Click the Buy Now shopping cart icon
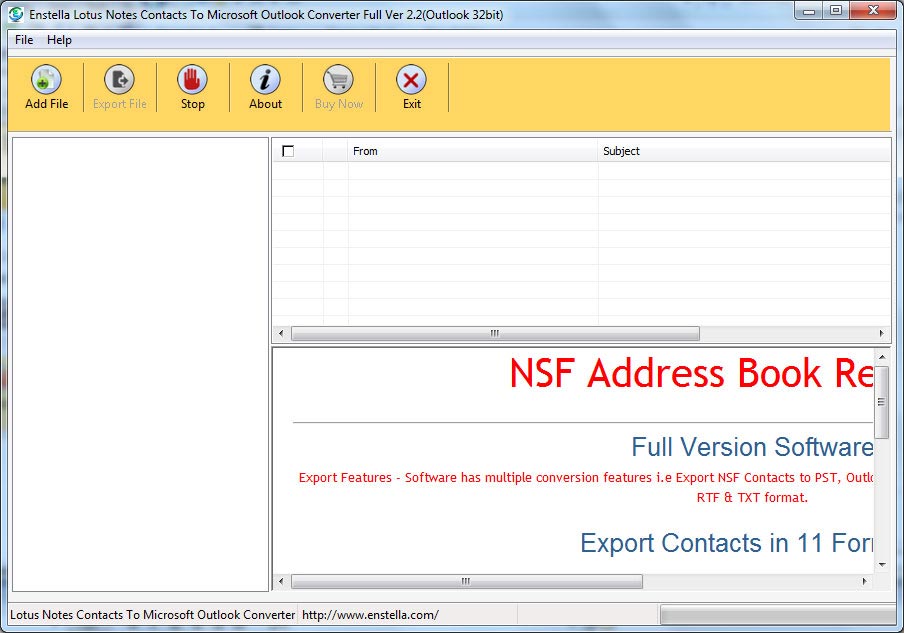This screenshot has height=633, width=904. 338,81
